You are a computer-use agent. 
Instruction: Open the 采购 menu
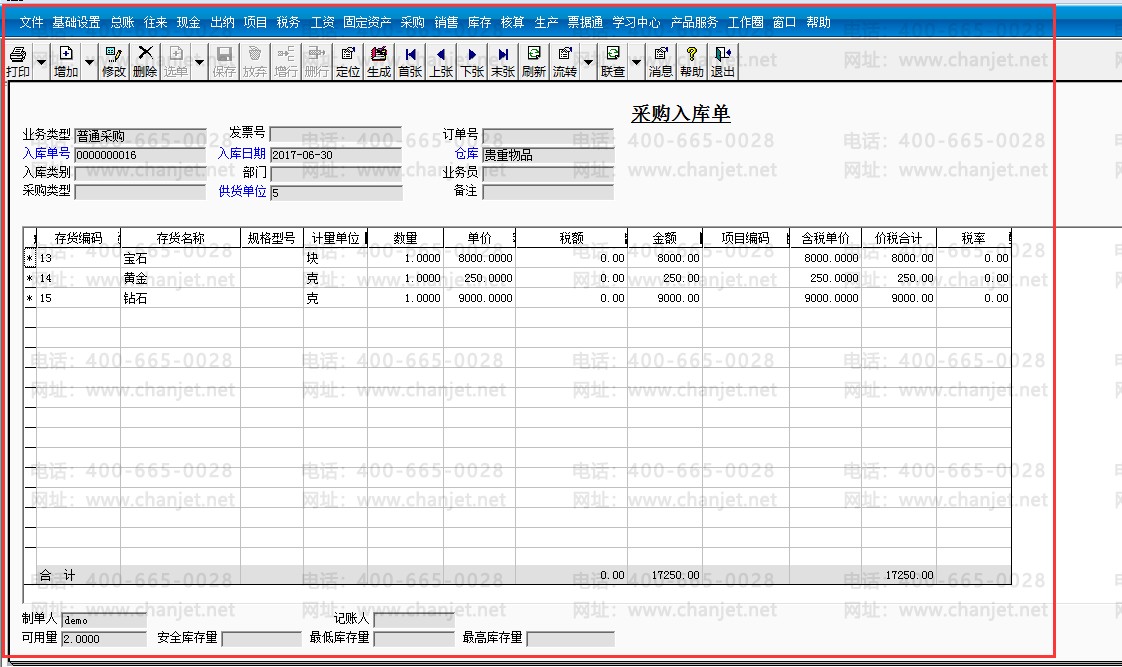412,22
